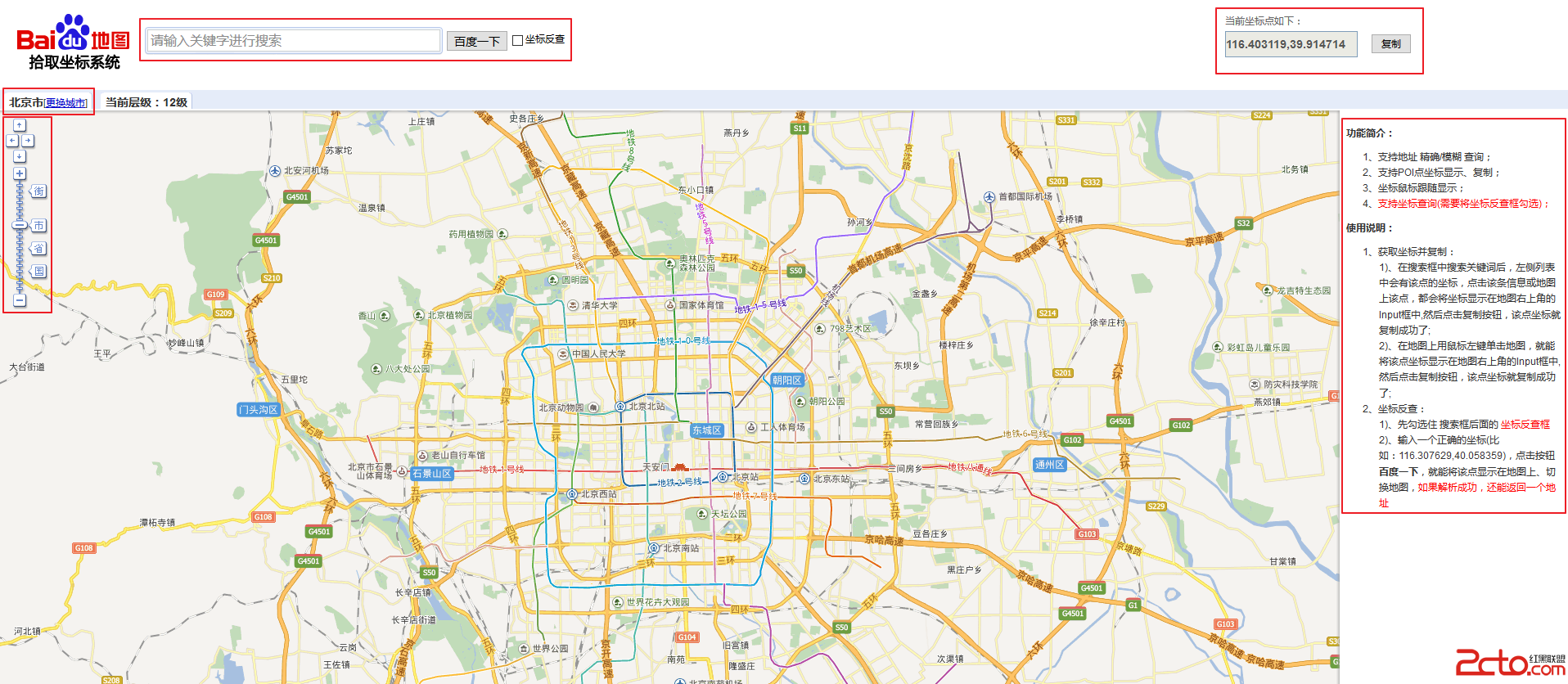Click the 门头沟区 district label
Viewport: 1568px width, 684px height.
(259, 410)
